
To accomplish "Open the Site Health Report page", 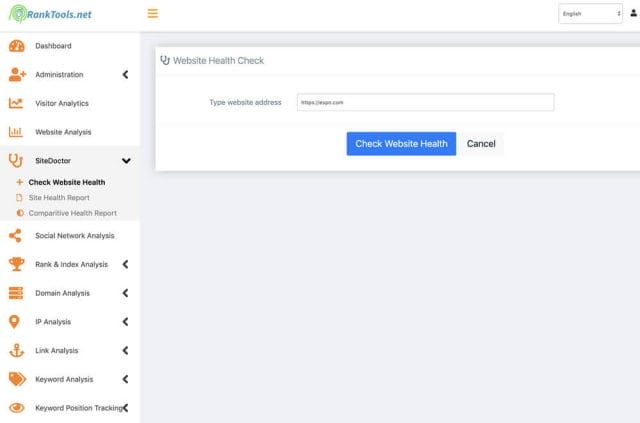I will click(x=59, y=198).
